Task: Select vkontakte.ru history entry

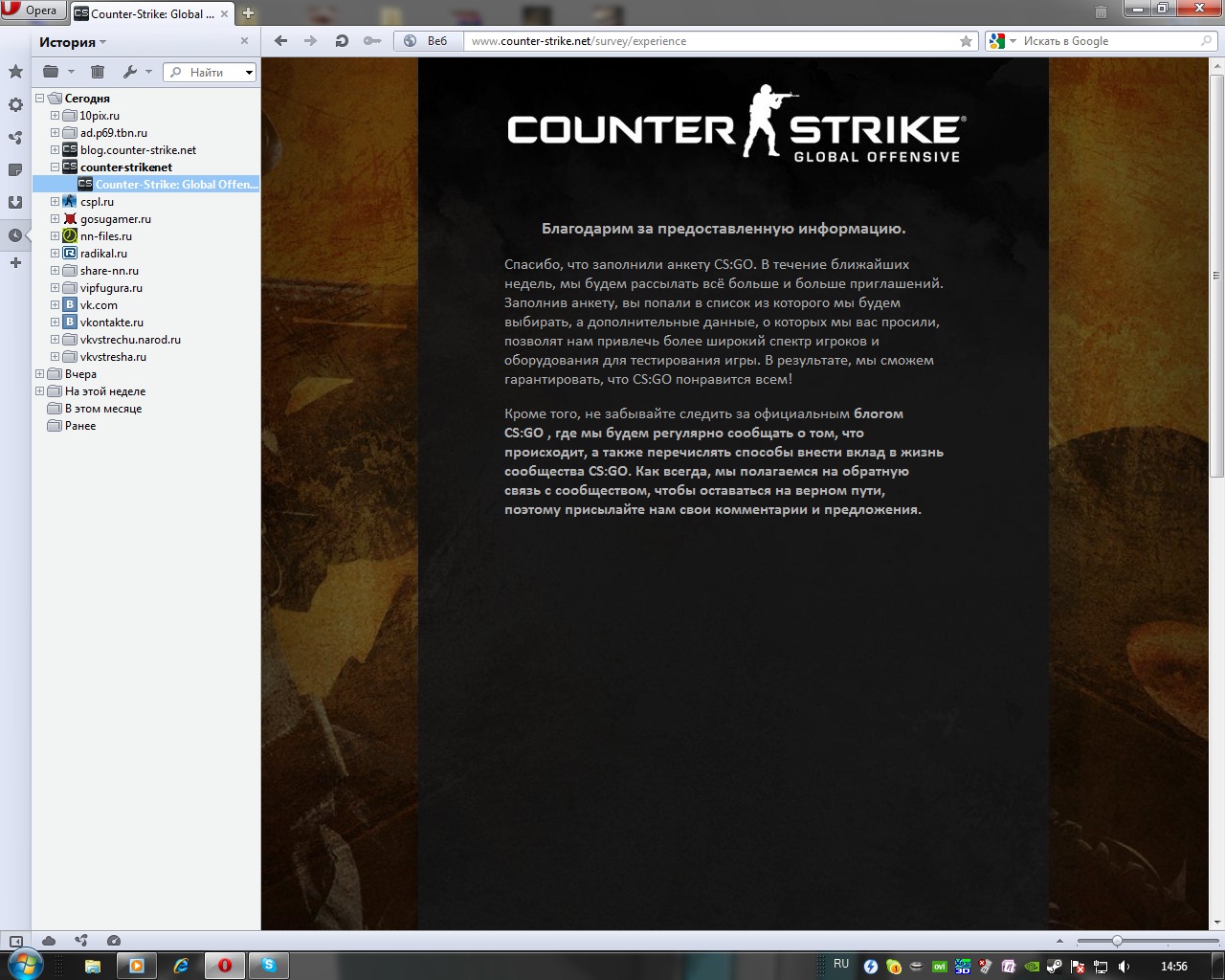Action: (x=103, y=323)
